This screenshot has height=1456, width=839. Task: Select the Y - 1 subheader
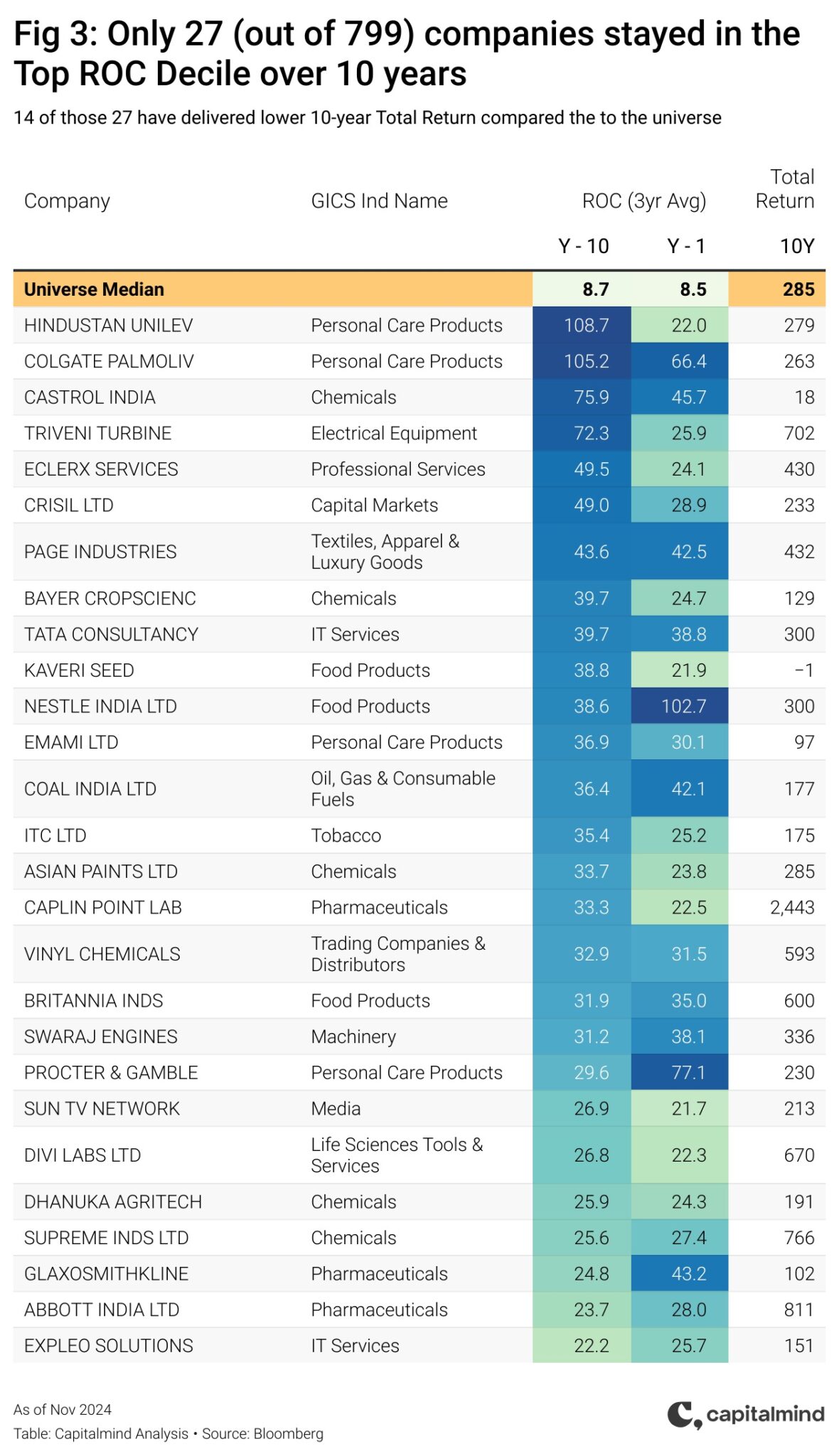point(685,246)
